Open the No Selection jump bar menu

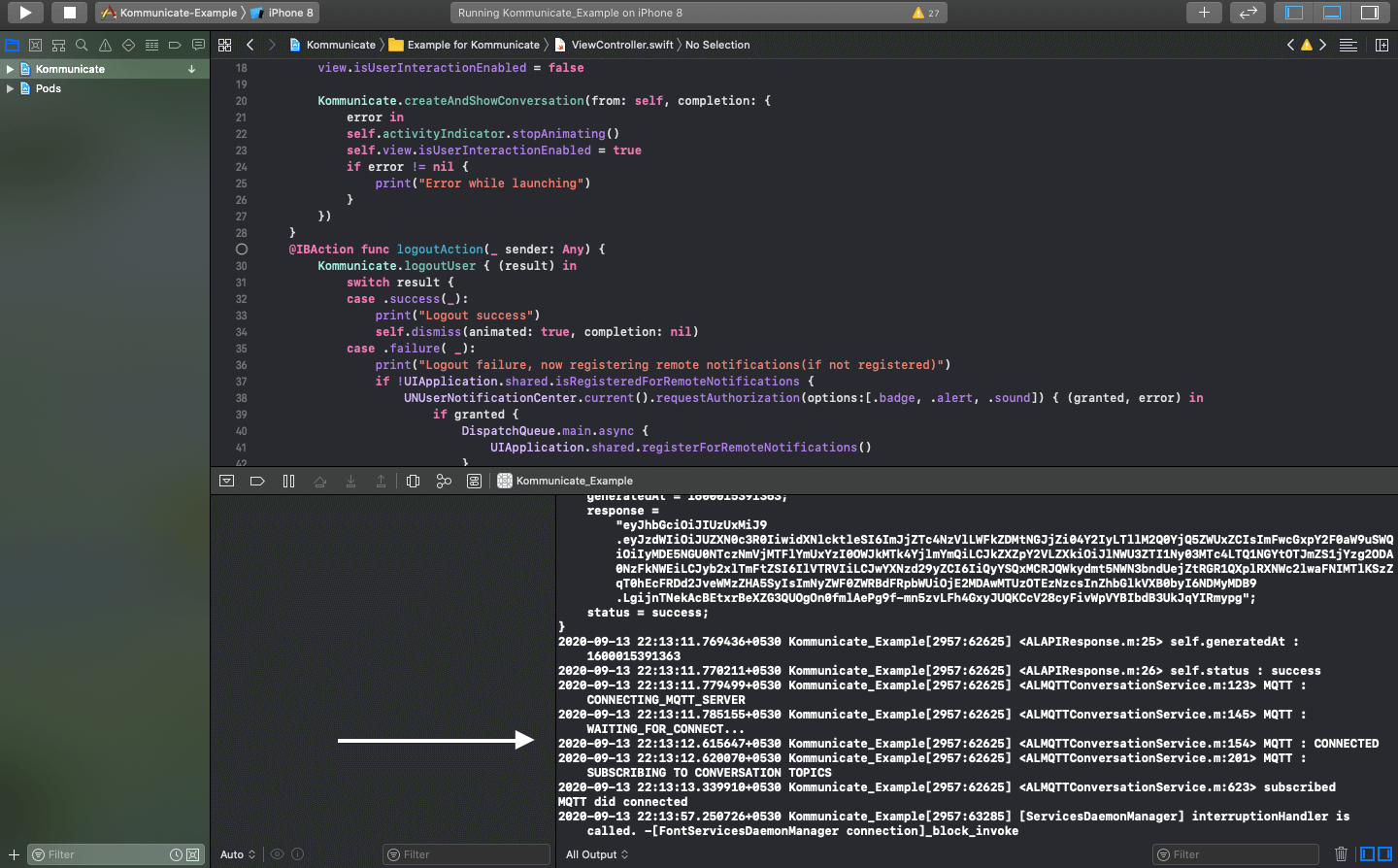coord(717,45)
